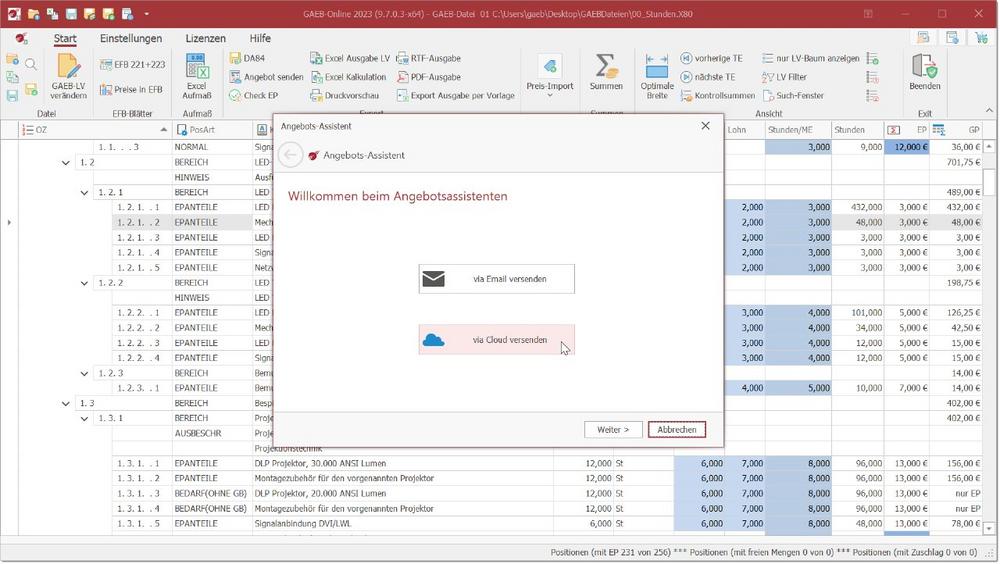Sort by the OZ column header
The height and width of the screenshot is (564, 1000).
click(90, 130)
